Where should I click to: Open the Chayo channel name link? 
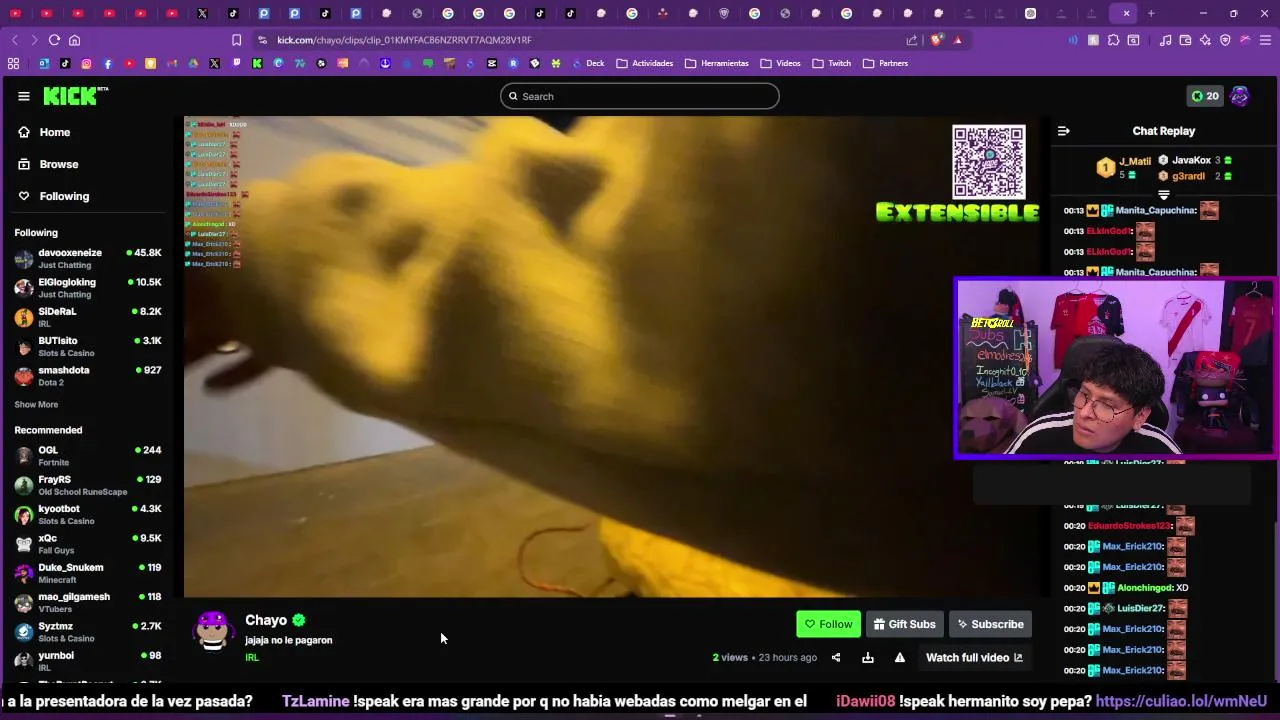click(266, 620)
